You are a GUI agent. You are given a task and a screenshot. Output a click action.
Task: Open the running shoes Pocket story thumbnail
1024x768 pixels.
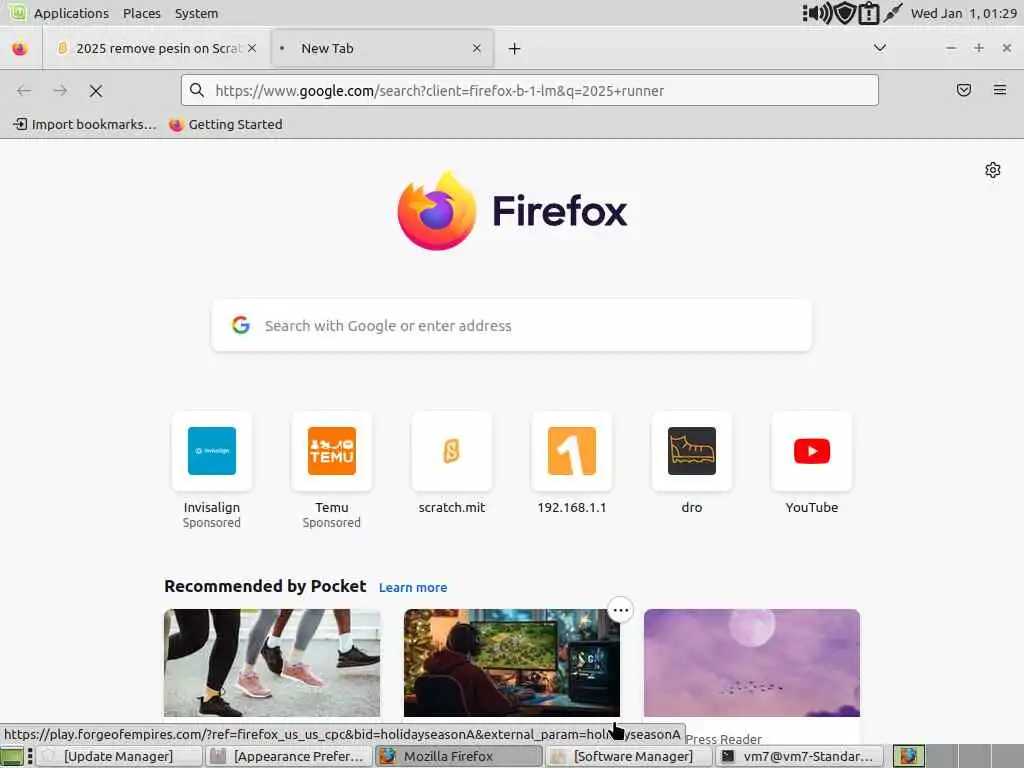[272, 663]
